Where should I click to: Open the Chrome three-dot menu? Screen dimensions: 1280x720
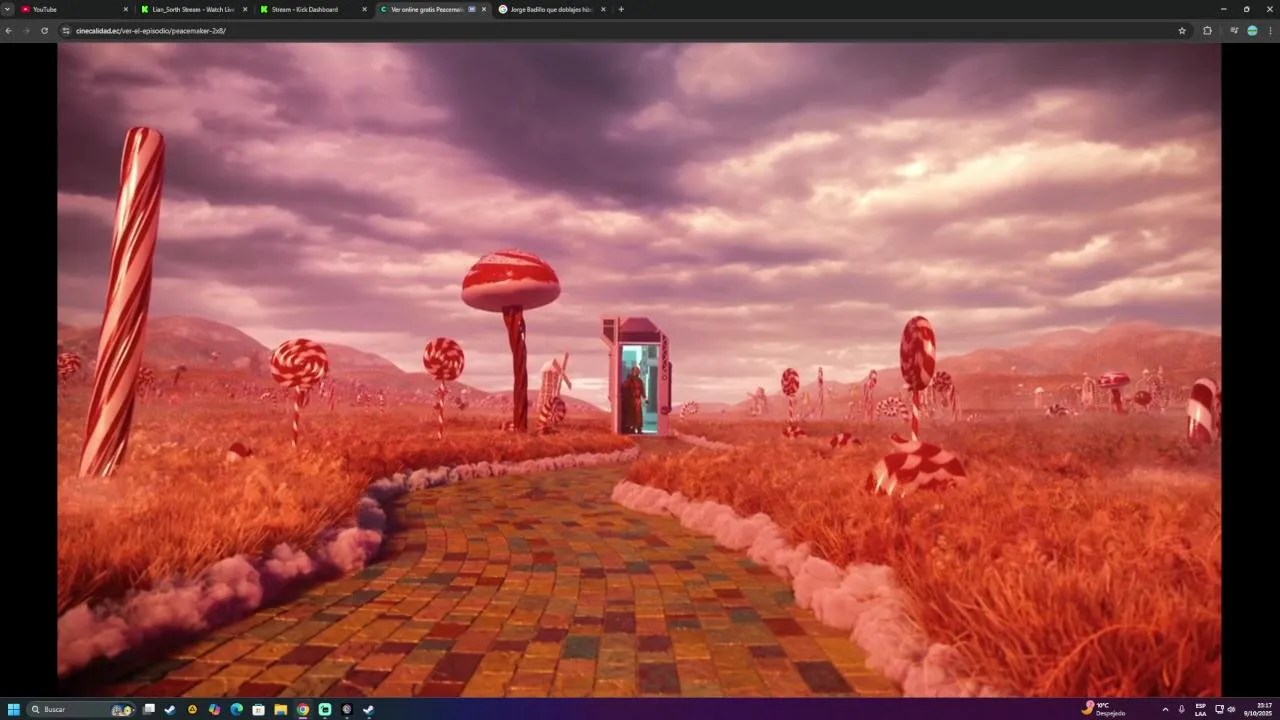click(1270, 30)
